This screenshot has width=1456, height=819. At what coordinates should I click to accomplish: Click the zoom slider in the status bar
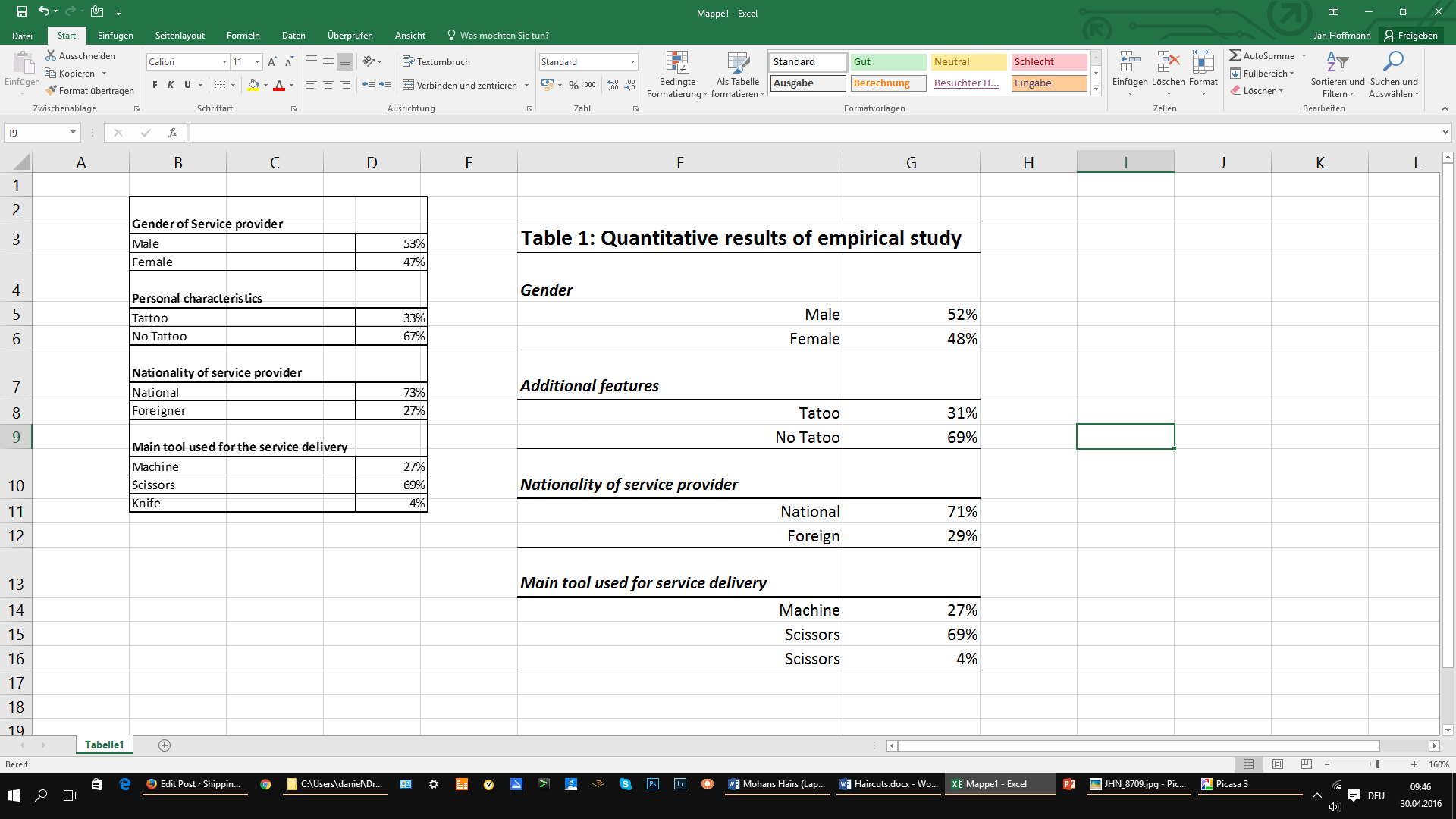1377,764
